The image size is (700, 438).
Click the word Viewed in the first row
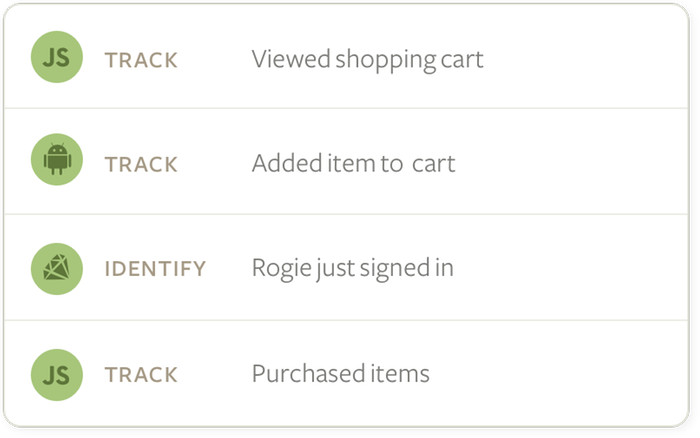click(291, 58)
